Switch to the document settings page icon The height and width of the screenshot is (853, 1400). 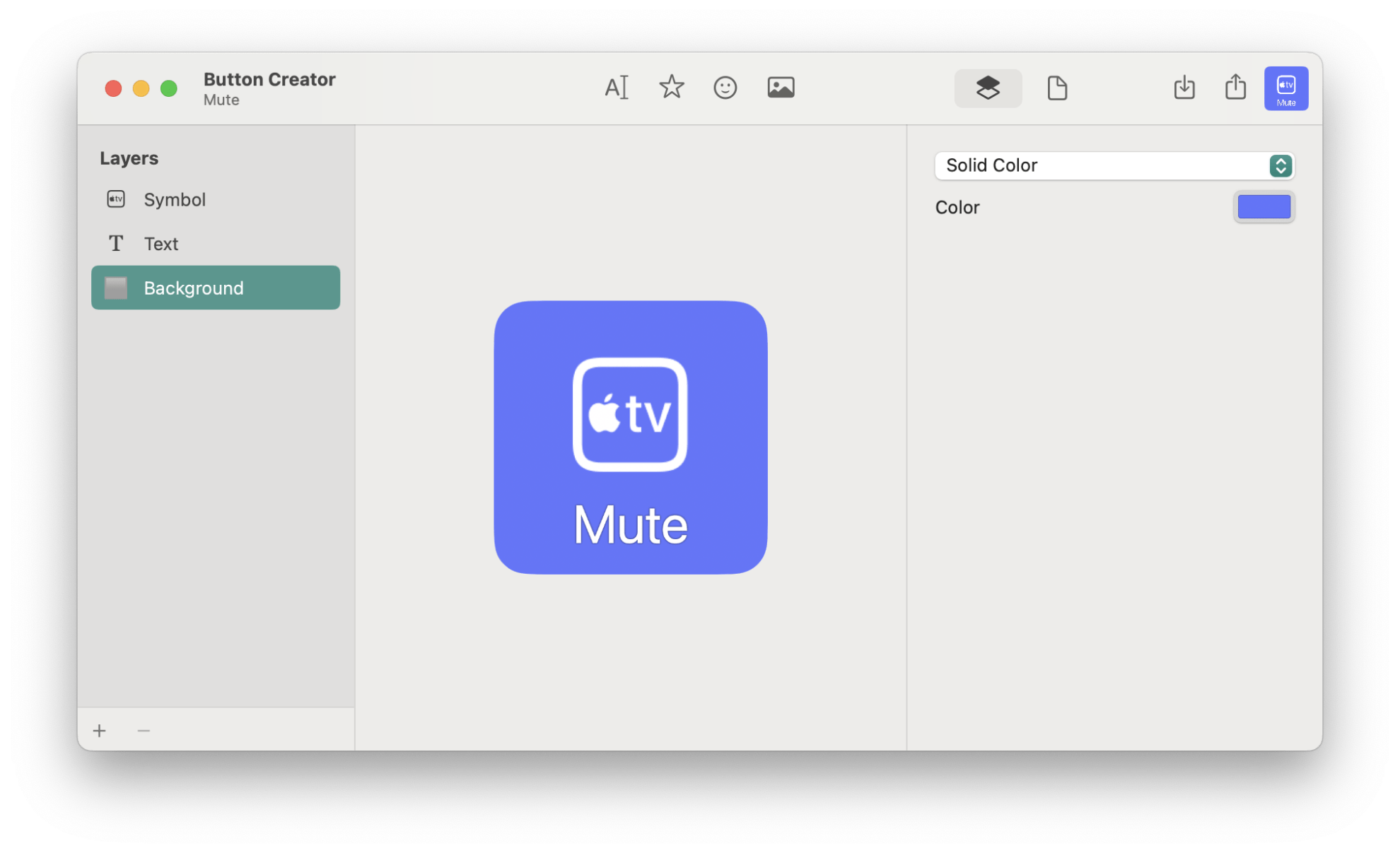1057,88
